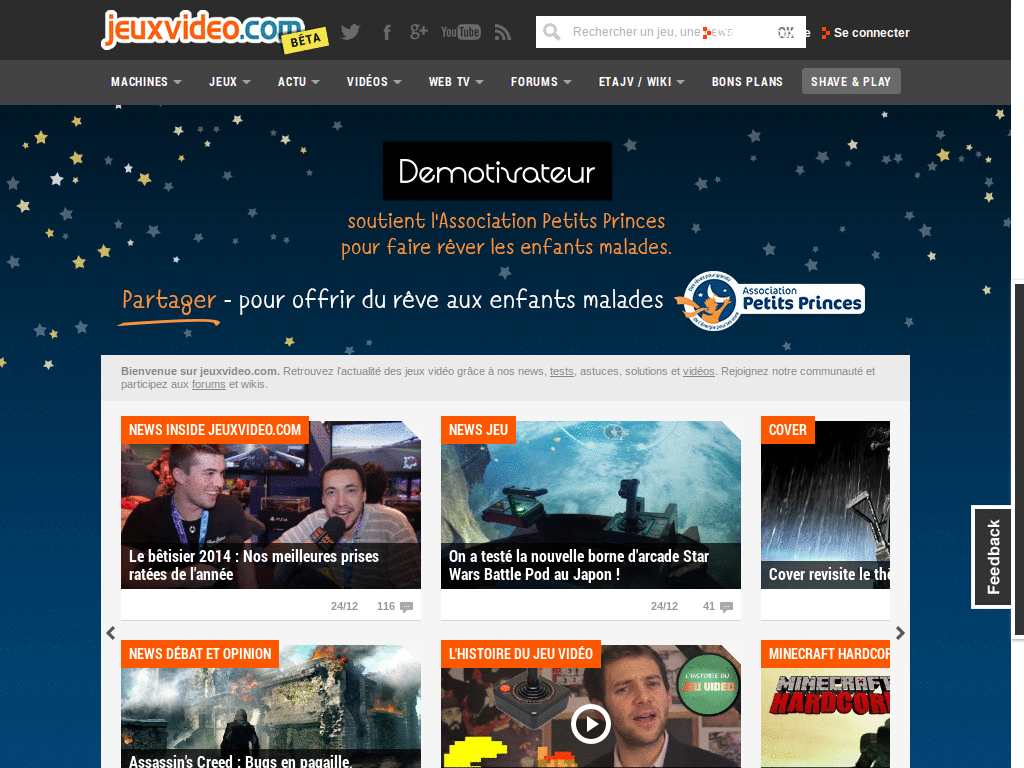Click the COVER category label

coord(788,430)
